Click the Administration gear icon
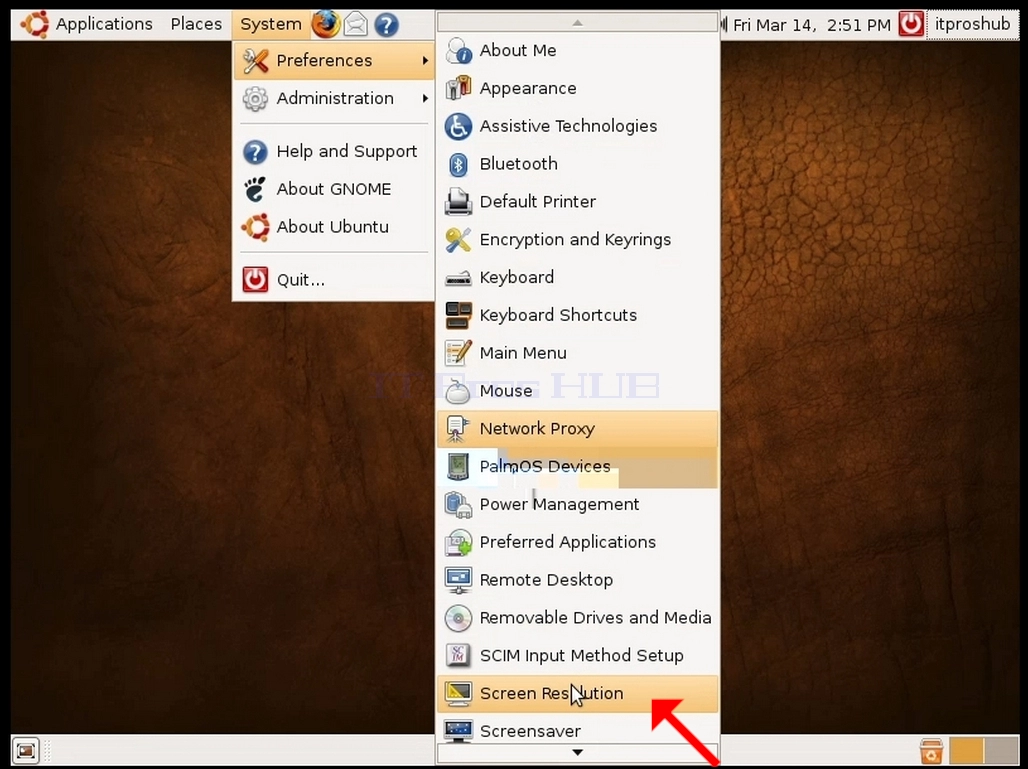Image resolution: width=1028 pixels, height=769 pixels. [255, 98]
